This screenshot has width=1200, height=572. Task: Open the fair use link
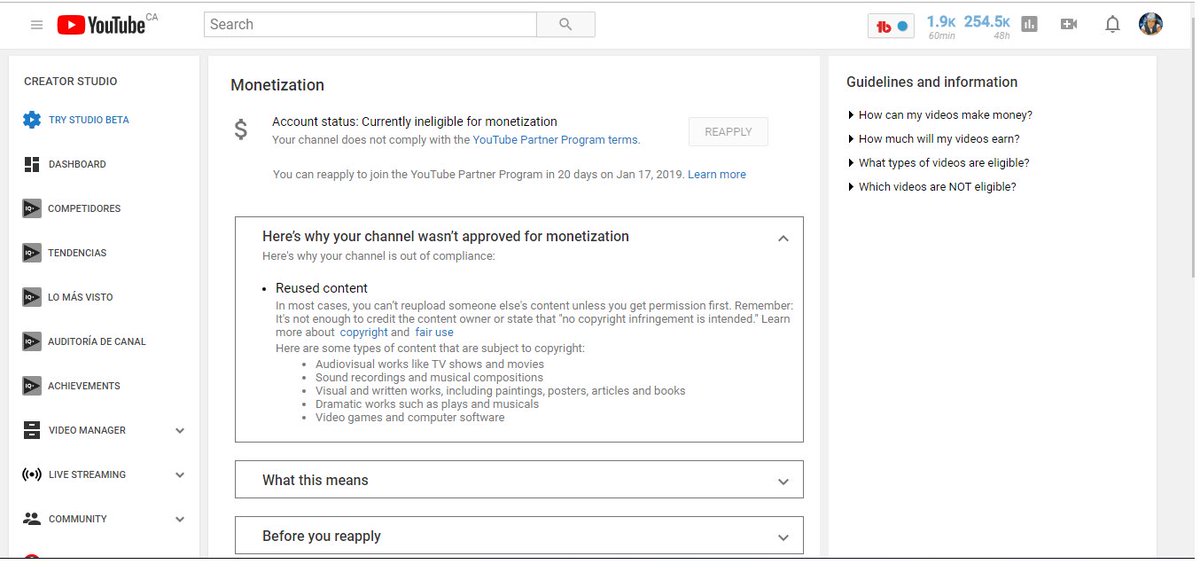tap(434, 332)
